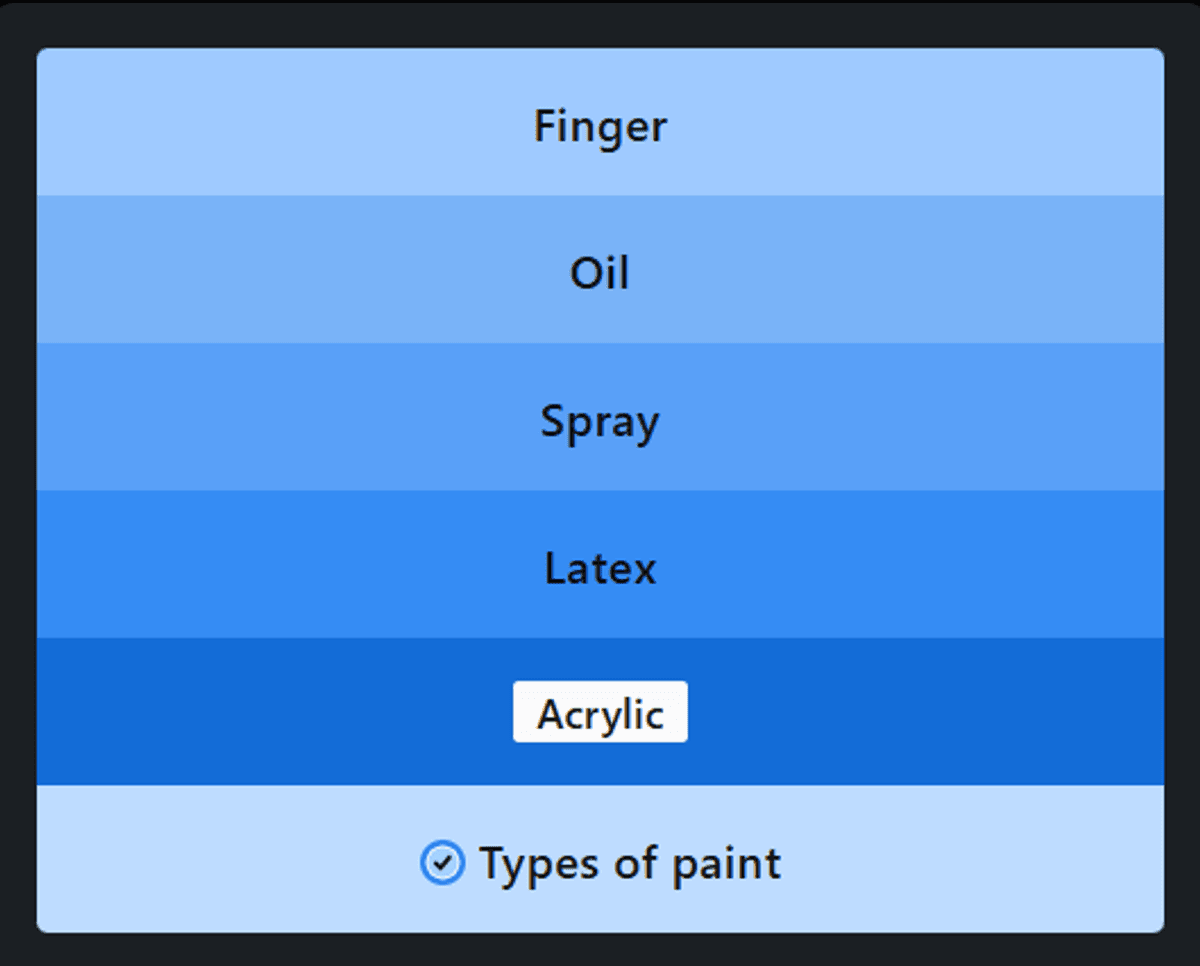Screen dimensions: 1200x966
Task: Click the highlighted Acrylic label
Action: (x=600, y=714)
